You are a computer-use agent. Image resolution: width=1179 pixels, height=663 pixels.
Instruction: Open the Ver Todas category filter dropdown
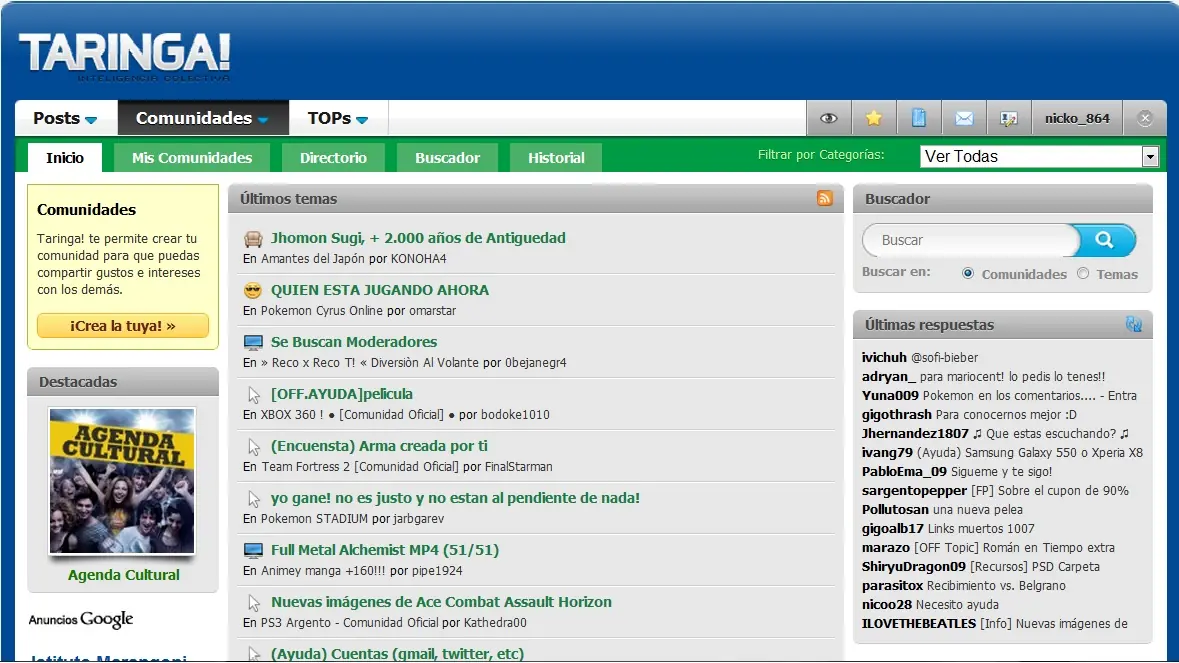point(1039,156)
